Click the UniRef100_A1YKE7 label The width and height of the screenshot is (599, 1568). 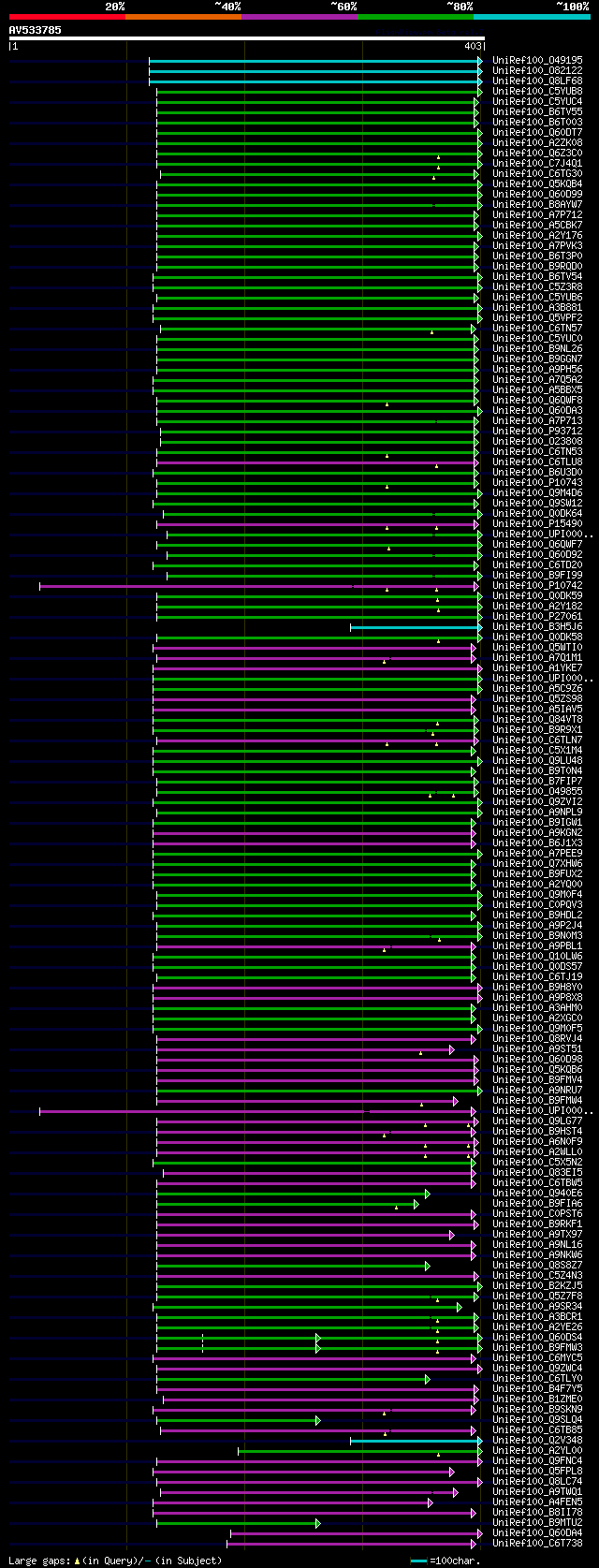pyautogui.click(x=537, y=667)
